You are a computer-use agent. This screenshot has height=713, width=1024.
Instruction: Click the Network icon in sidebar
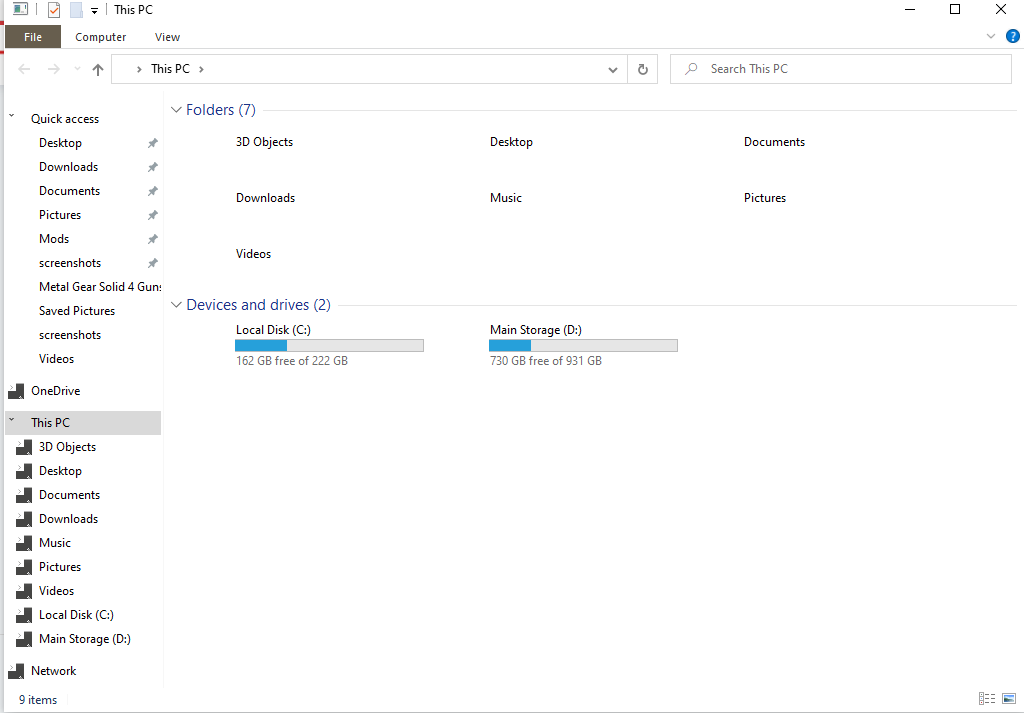point(16,671)
